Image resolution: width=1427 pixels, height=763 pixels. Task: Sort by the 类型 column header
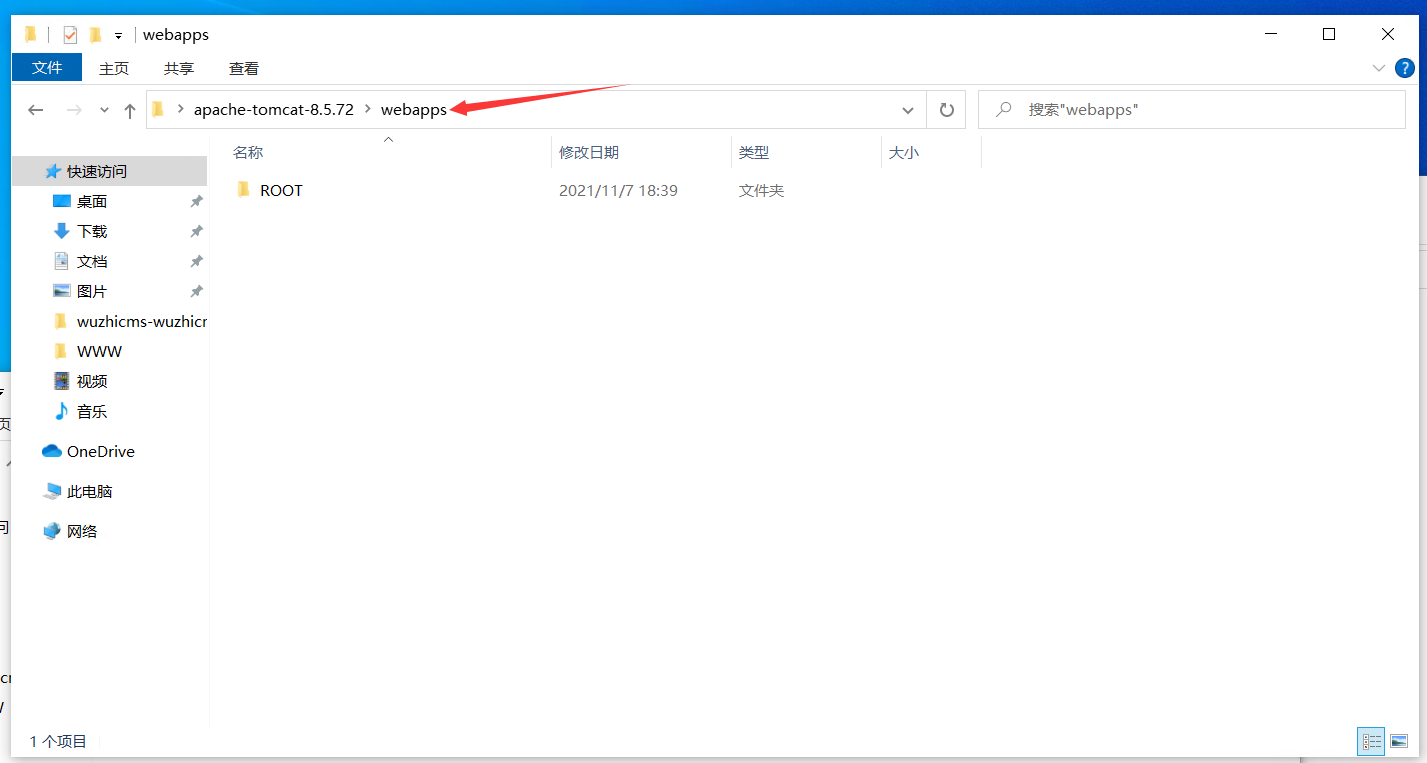pyautogui.click(x=806, y=152)
